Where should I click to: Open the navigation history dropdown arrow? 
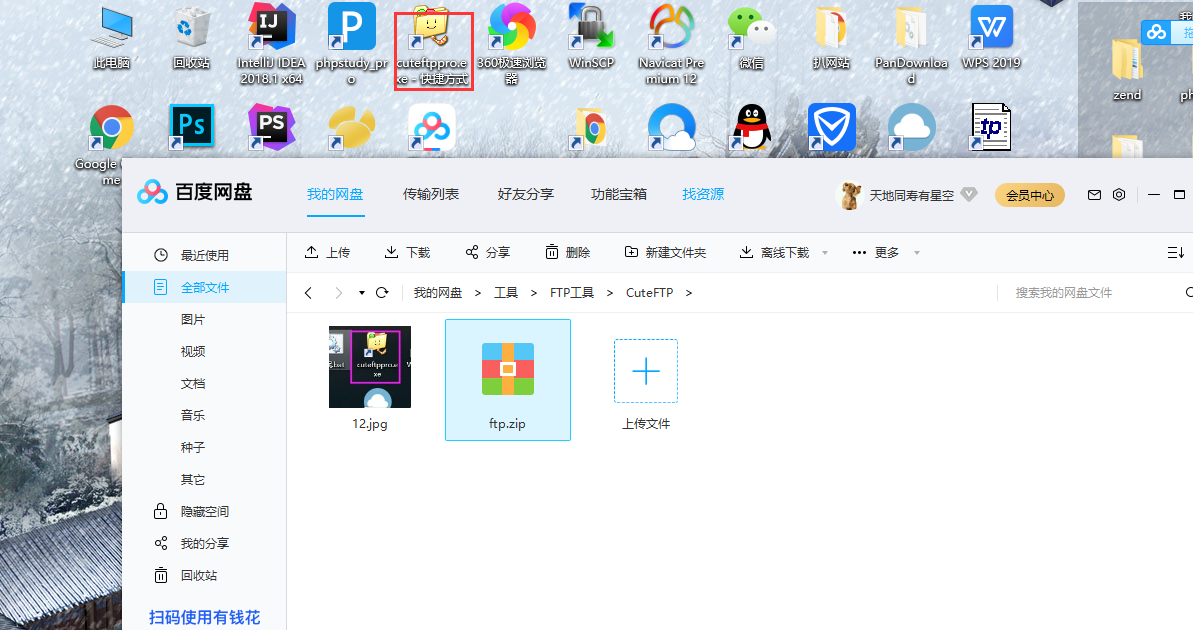361,293
